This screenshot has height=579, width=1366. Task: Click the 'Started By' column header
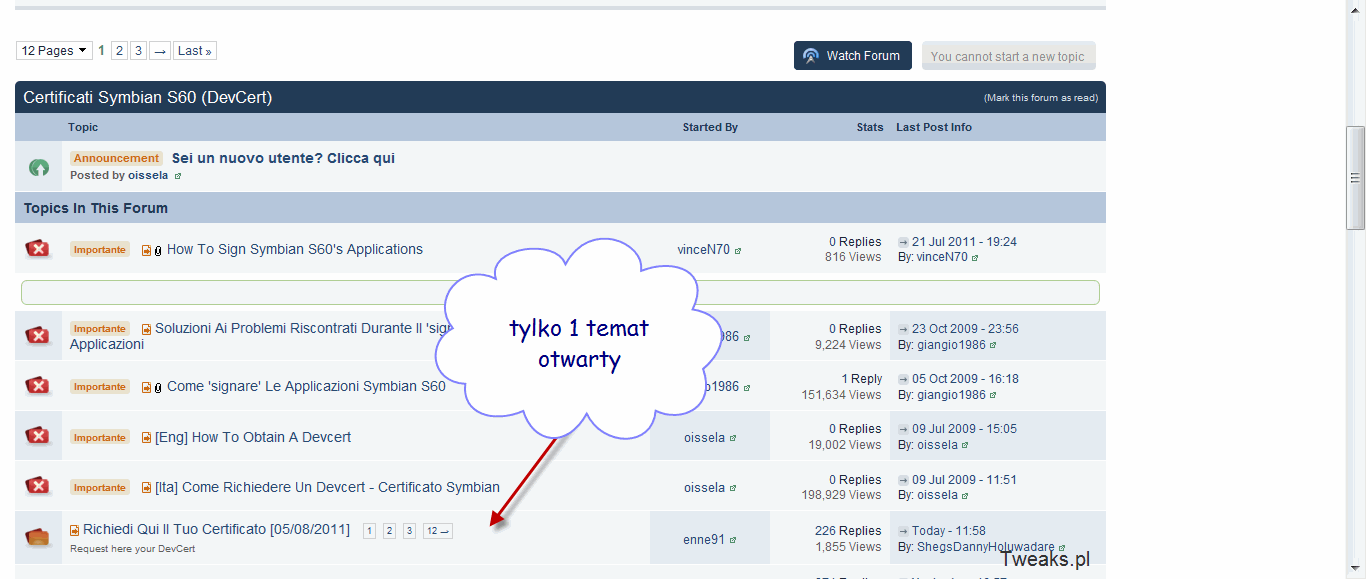[x=710, y=127]
